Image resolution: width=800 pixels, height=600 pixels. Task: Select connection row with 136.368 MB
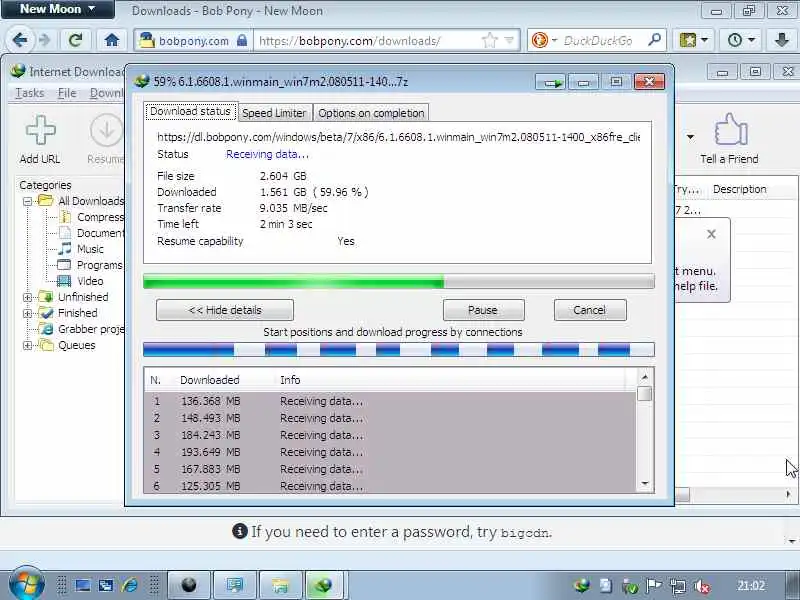point(390,402)
